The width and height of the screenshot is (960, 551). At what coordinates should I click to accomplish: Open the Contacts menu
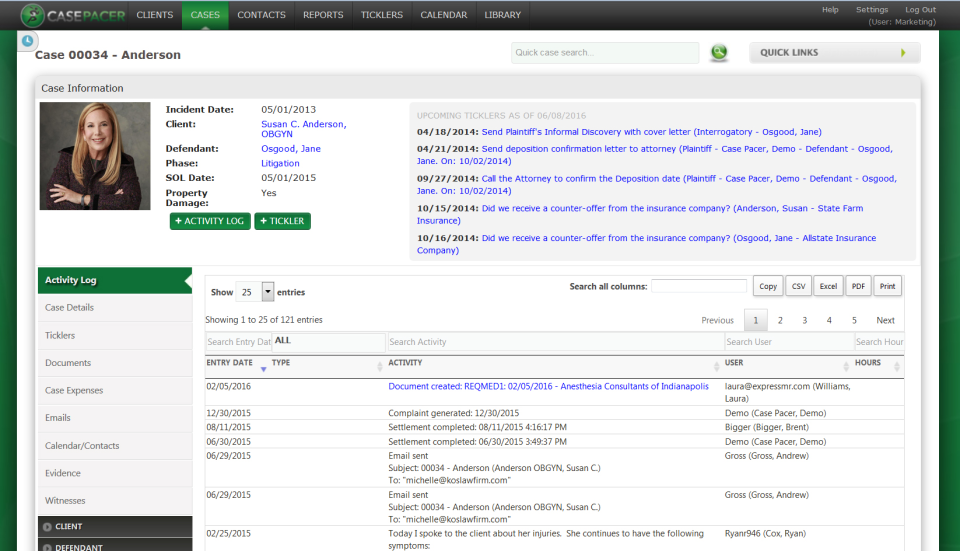pyautogui.click(x=261, y=15)
